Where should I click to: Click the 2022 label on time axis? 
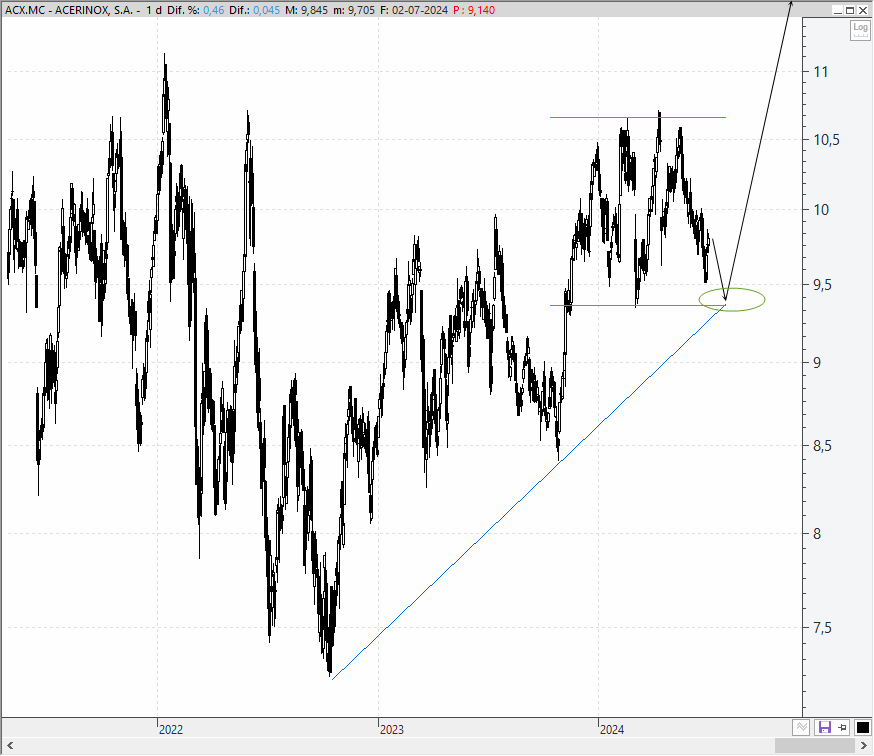point(171,729)
